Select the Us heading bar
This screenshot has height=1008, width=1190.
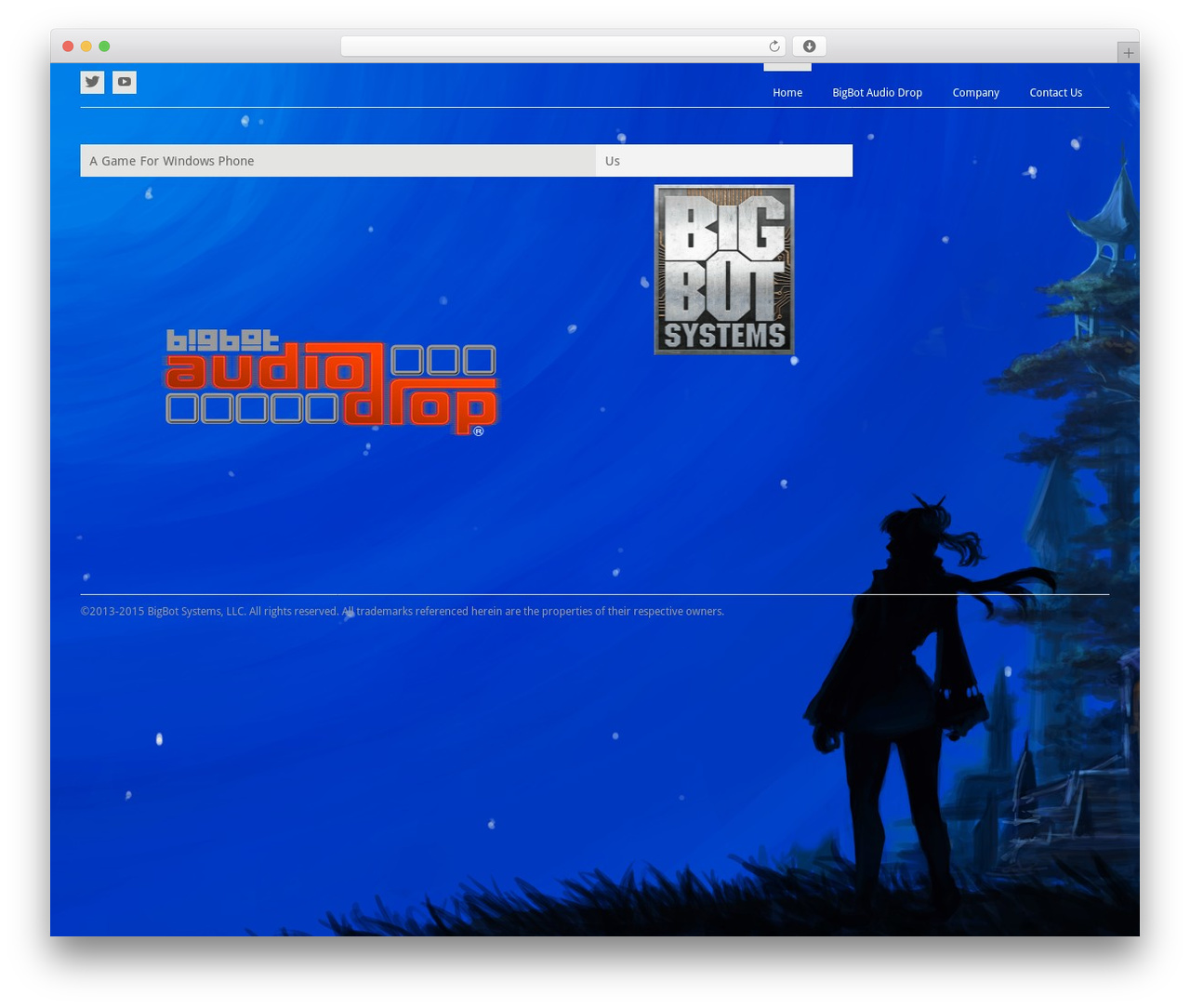(x=724, y=161)
